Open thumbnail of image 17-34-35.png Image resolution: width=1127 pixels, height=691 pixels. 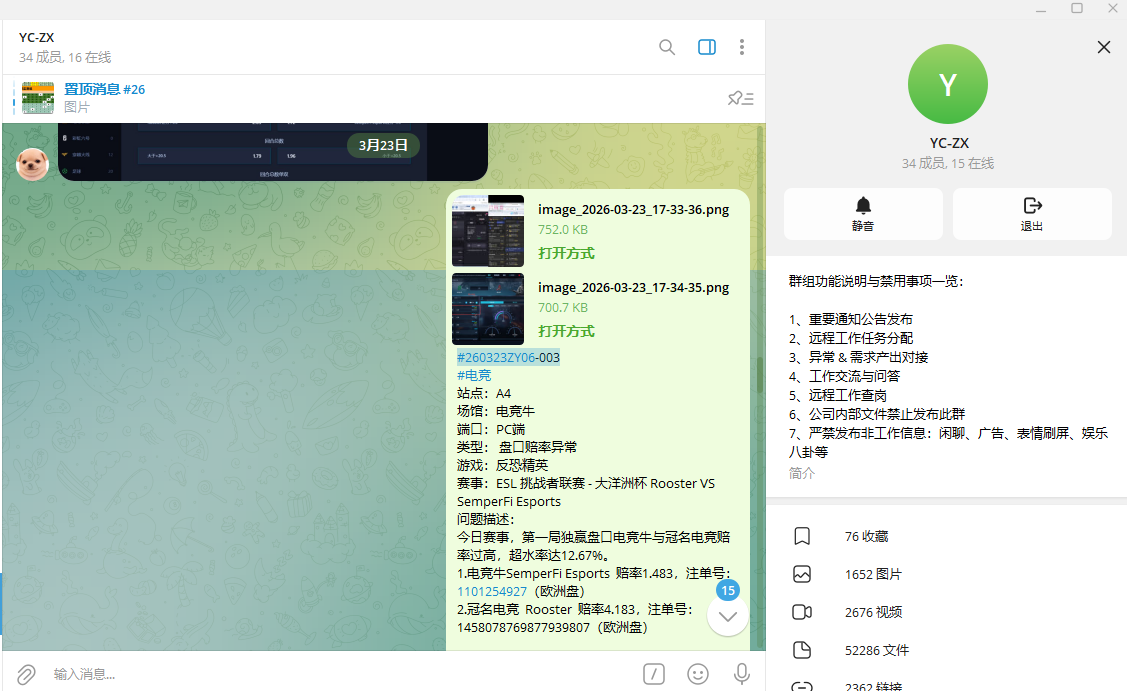(488, 308)
